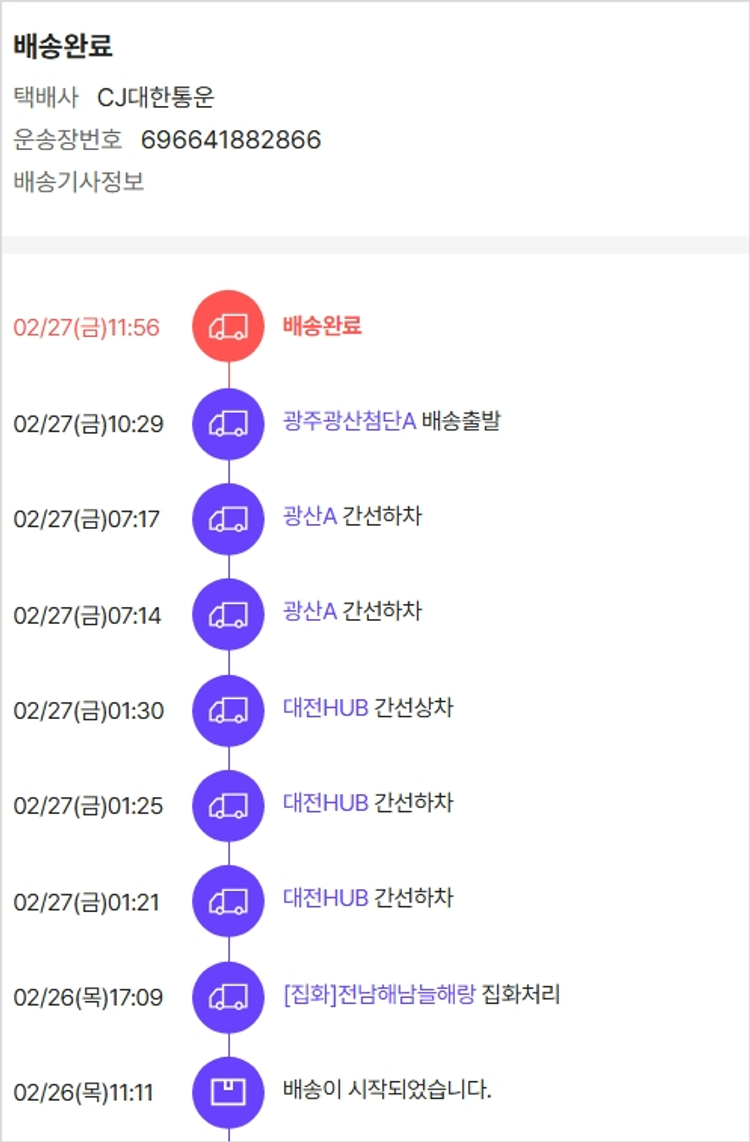The image size is (750, 1142).
Task: Click the 02/26(목)11:11 timestamp
Action: tap(84, 1093)
